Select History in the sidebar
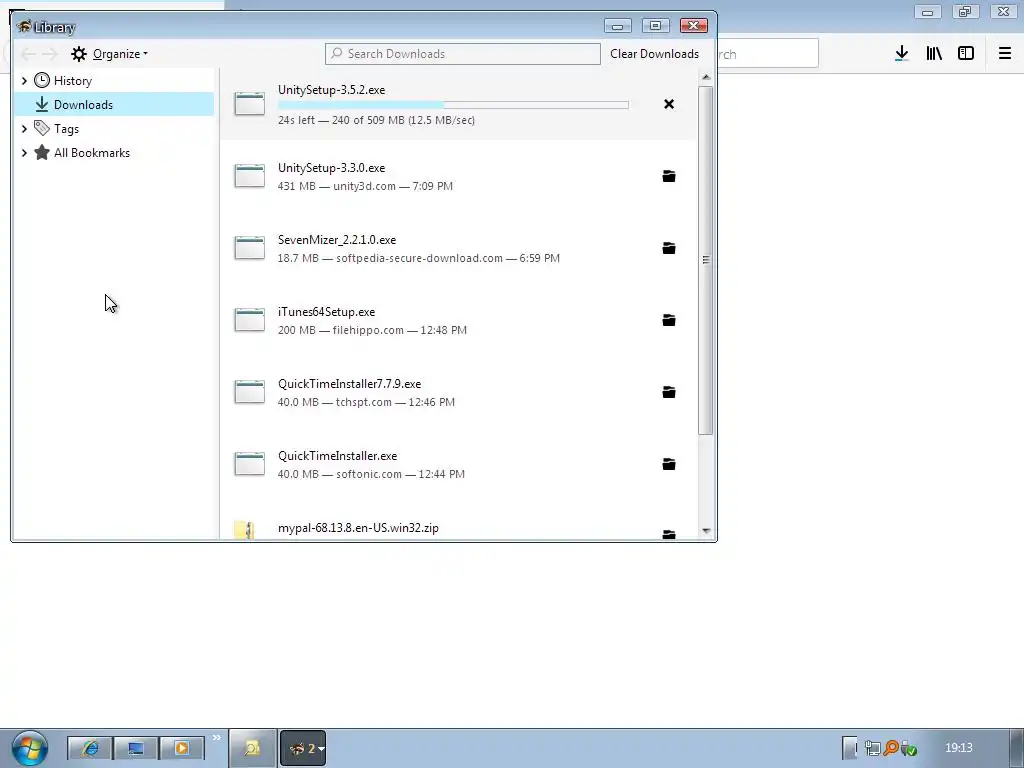Image resolution: width=1024 pixels, height=768 pixels. [72, 80]
